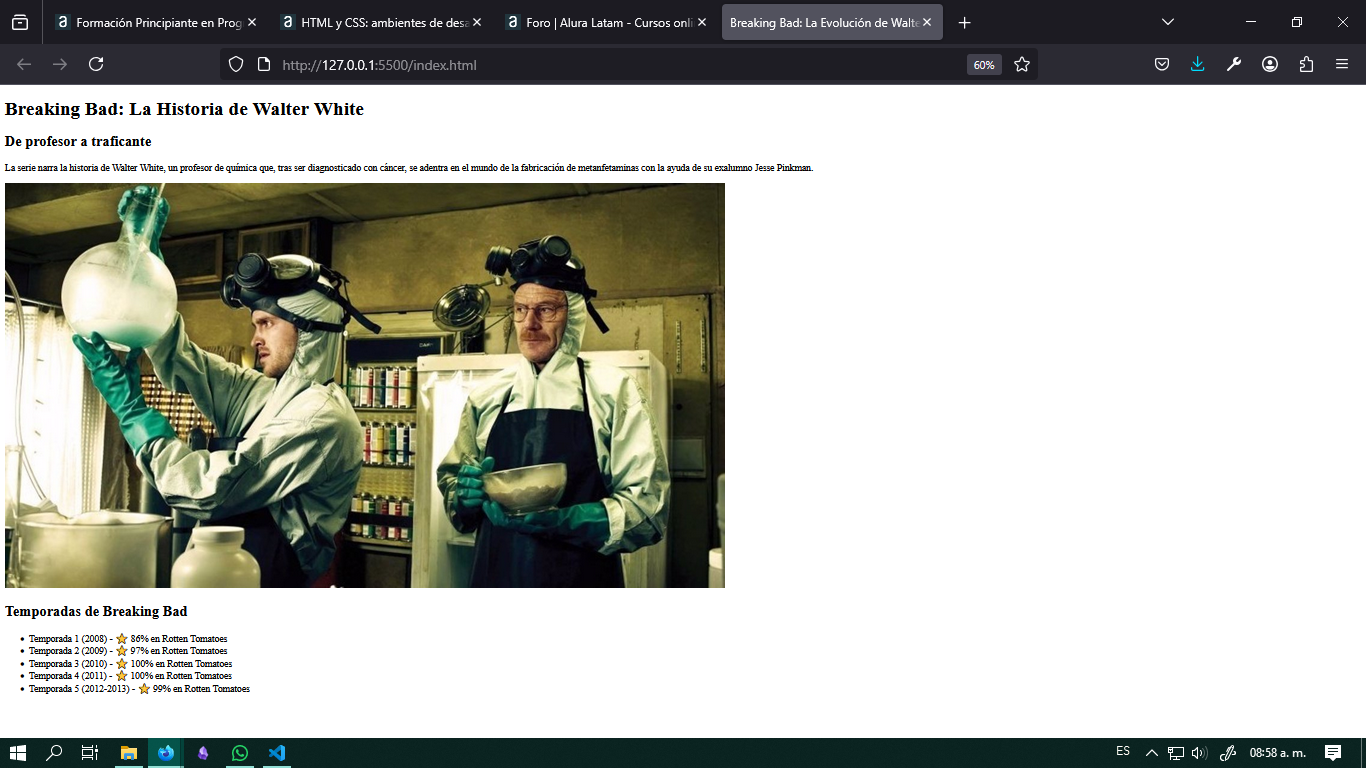Open File Explorer from taskbar
The width and height of the screenshot is (1366, 768).
click(128, 753)
